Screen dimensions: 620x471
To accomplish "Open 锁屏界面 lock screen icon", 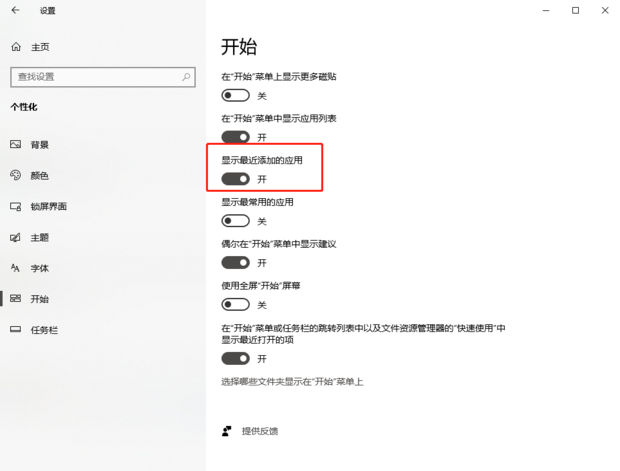I will (15, 206).
